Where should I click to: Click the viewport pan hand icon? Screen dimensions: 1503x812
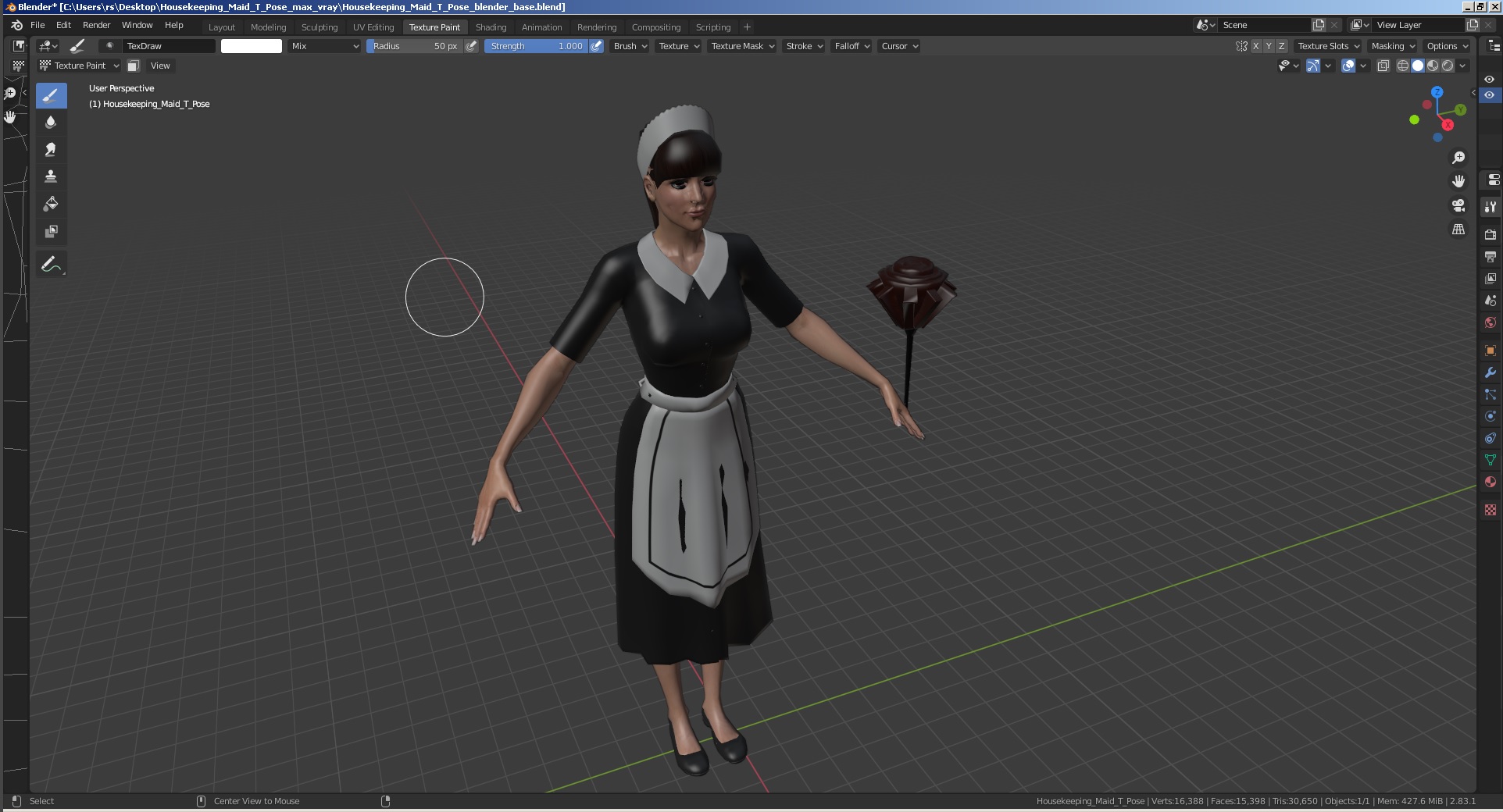[1458, 181]
